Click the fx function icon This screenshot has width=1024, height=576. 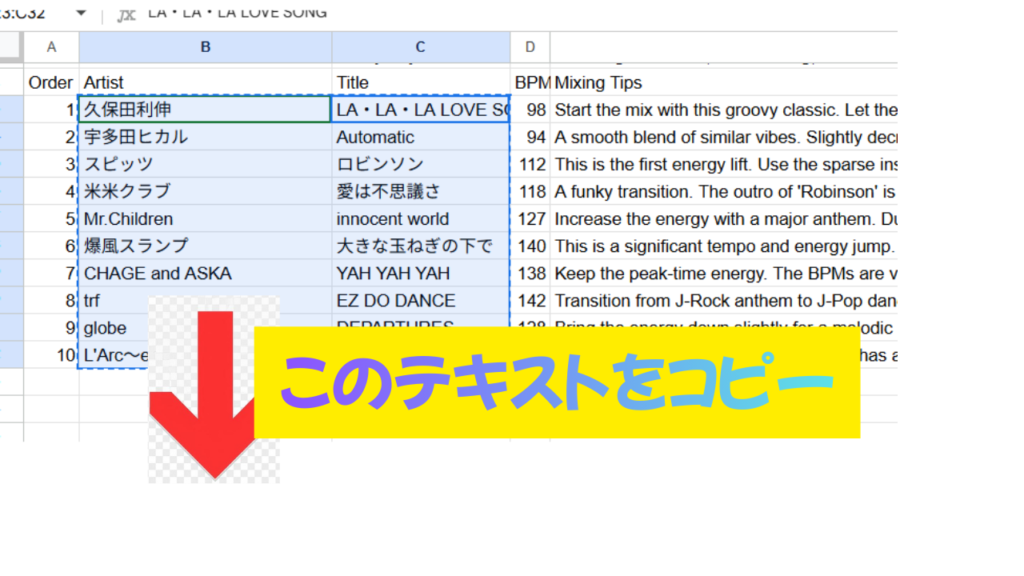125,14
